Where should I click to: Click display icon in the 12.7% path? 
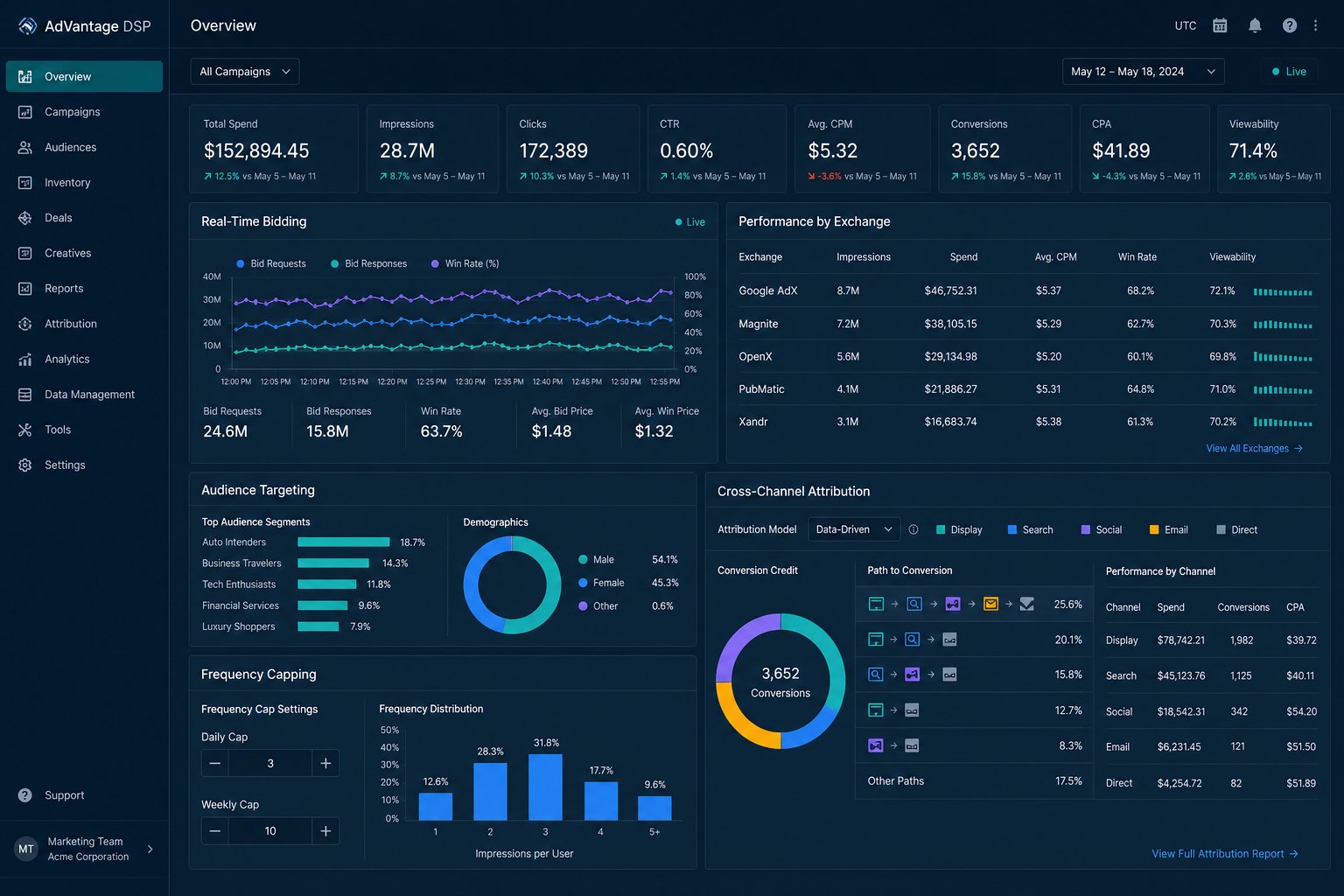pos(875,710)
